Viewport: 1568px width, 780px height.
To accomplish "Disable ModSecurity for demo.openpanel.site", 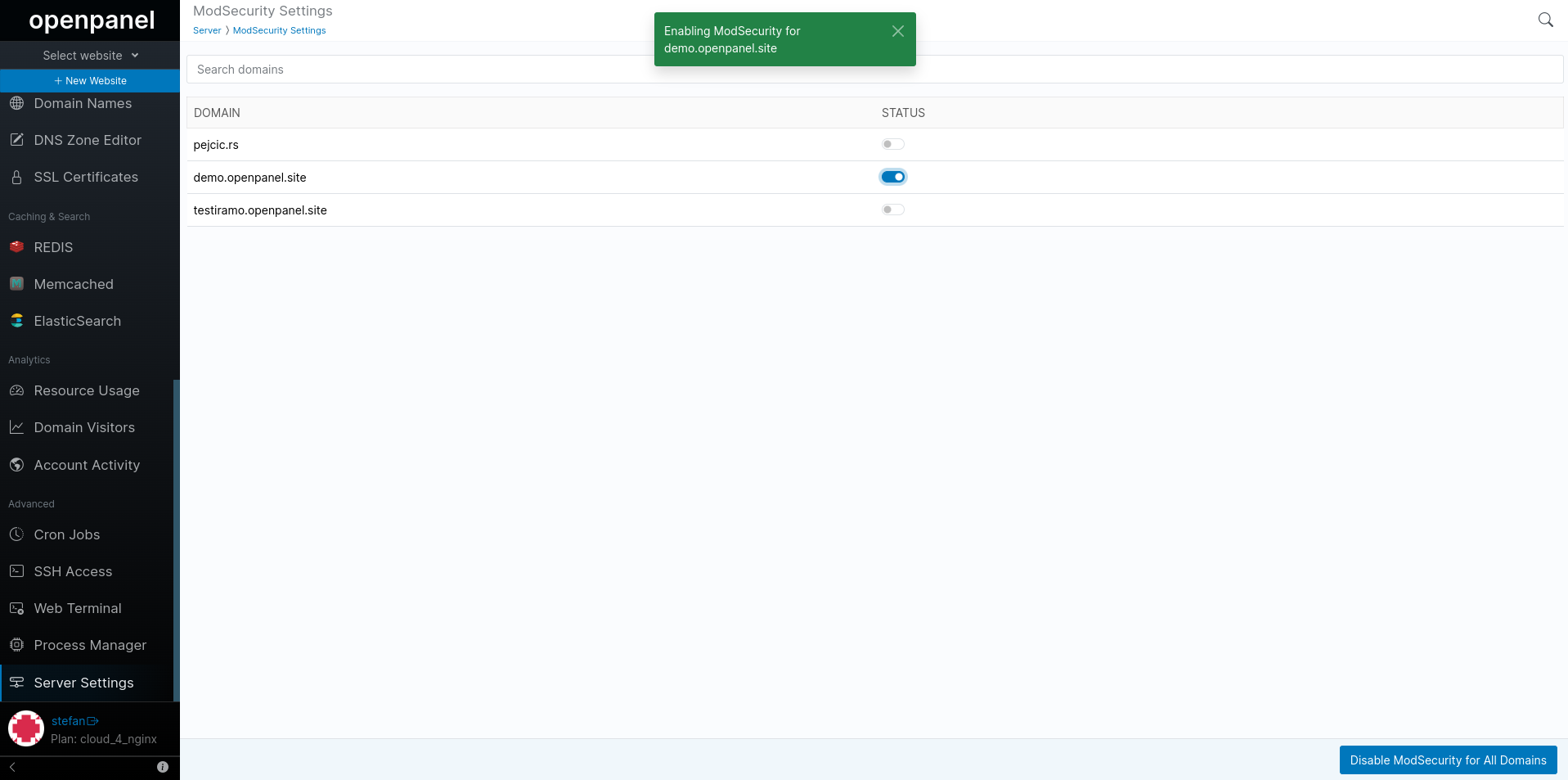I will point(892,177).
